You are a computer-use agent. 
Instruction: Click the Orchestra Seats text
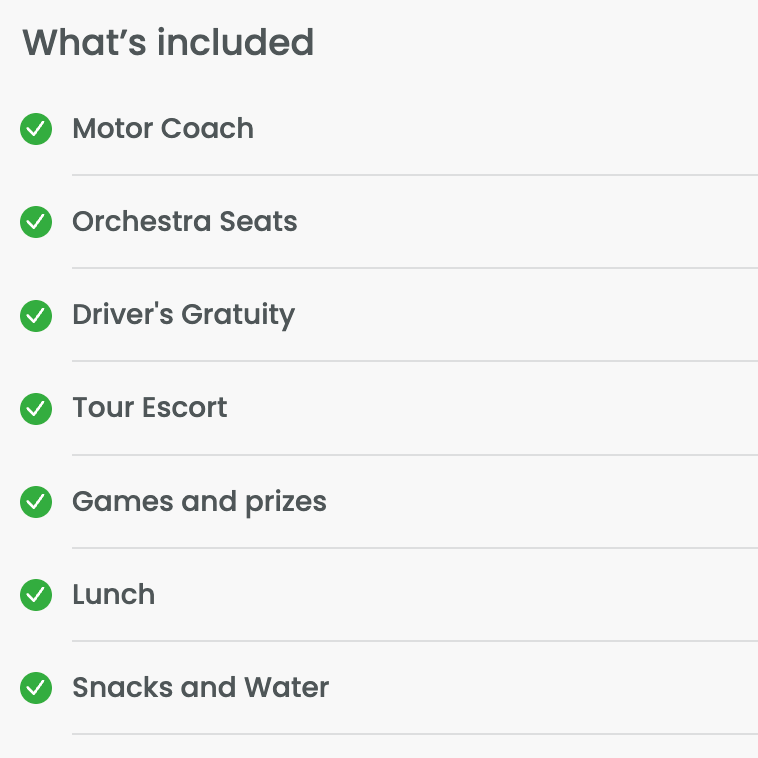[x=185, y=222]
